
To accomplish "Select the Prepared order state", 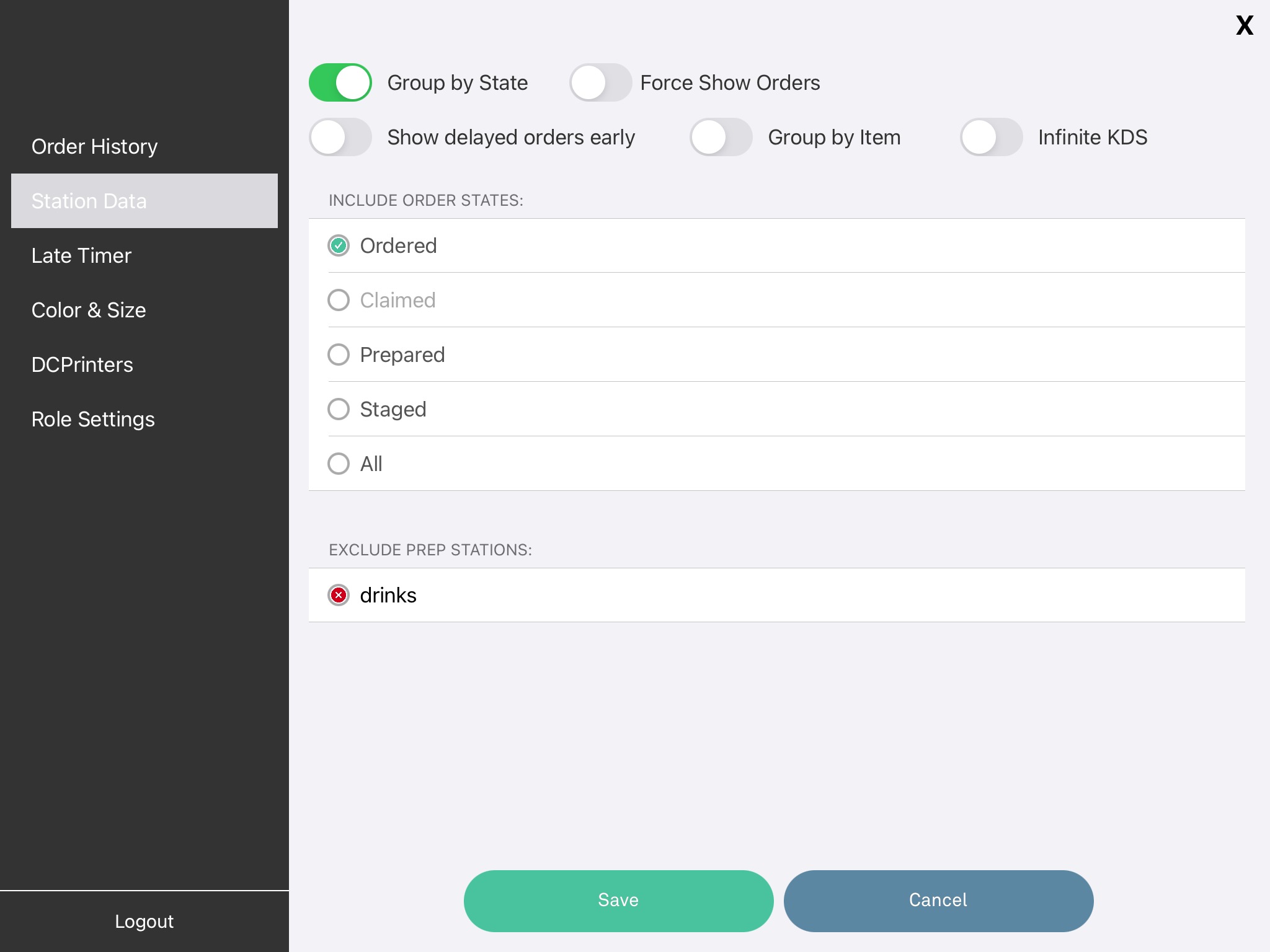I will (x=339, y=355).
